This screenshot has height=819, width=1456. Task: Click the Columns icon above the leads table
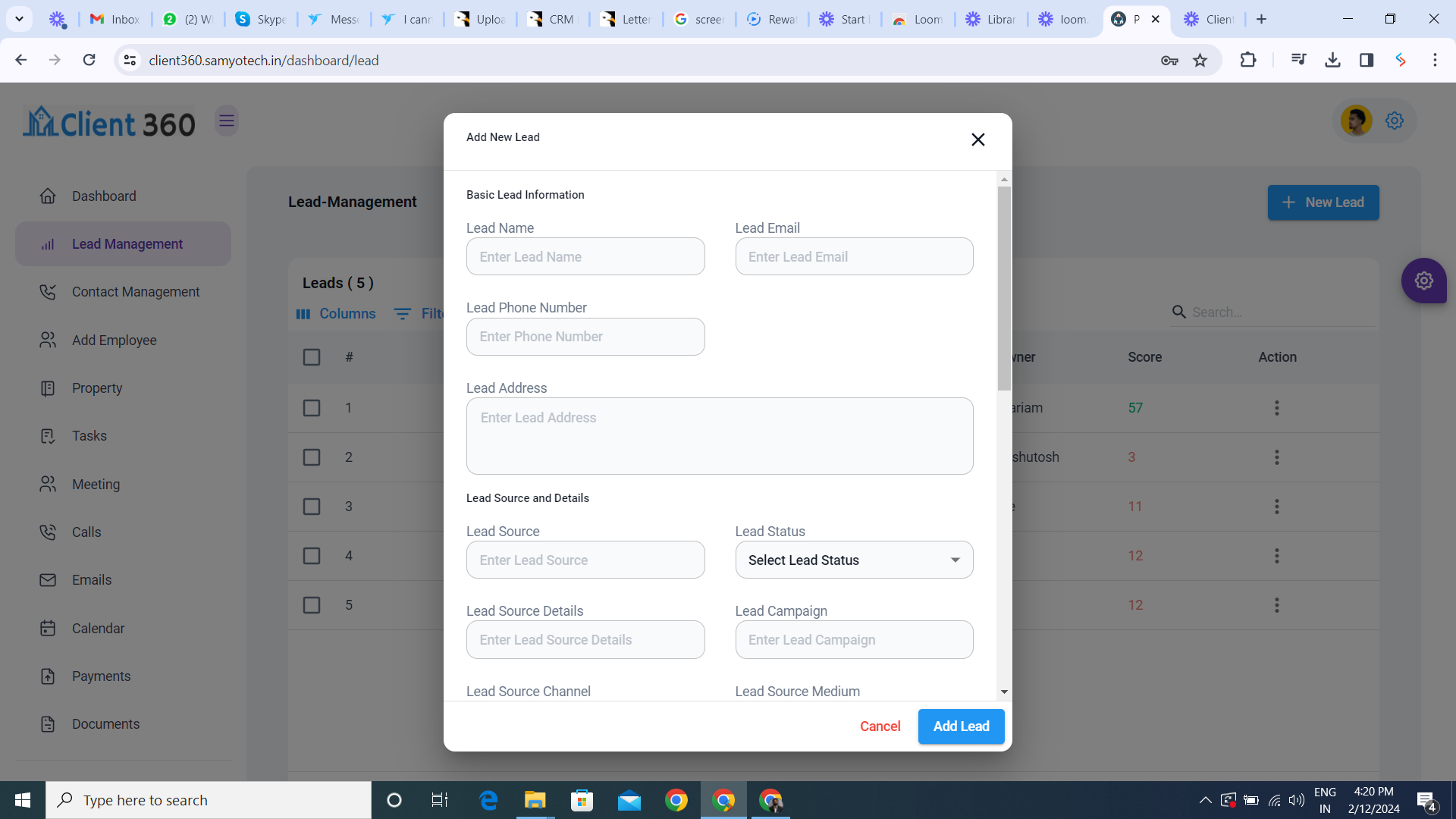click(x=303, y=313)
